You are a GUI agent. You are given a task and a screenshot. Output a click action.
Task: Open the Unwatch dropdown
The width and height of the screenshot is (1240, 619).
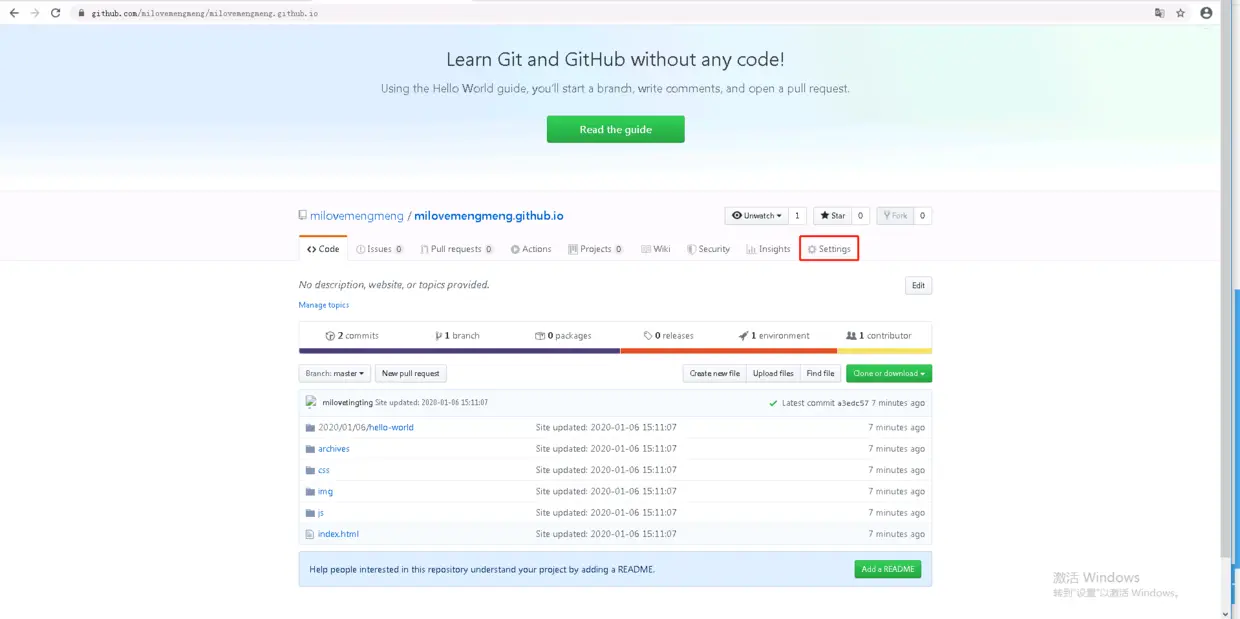756,215
